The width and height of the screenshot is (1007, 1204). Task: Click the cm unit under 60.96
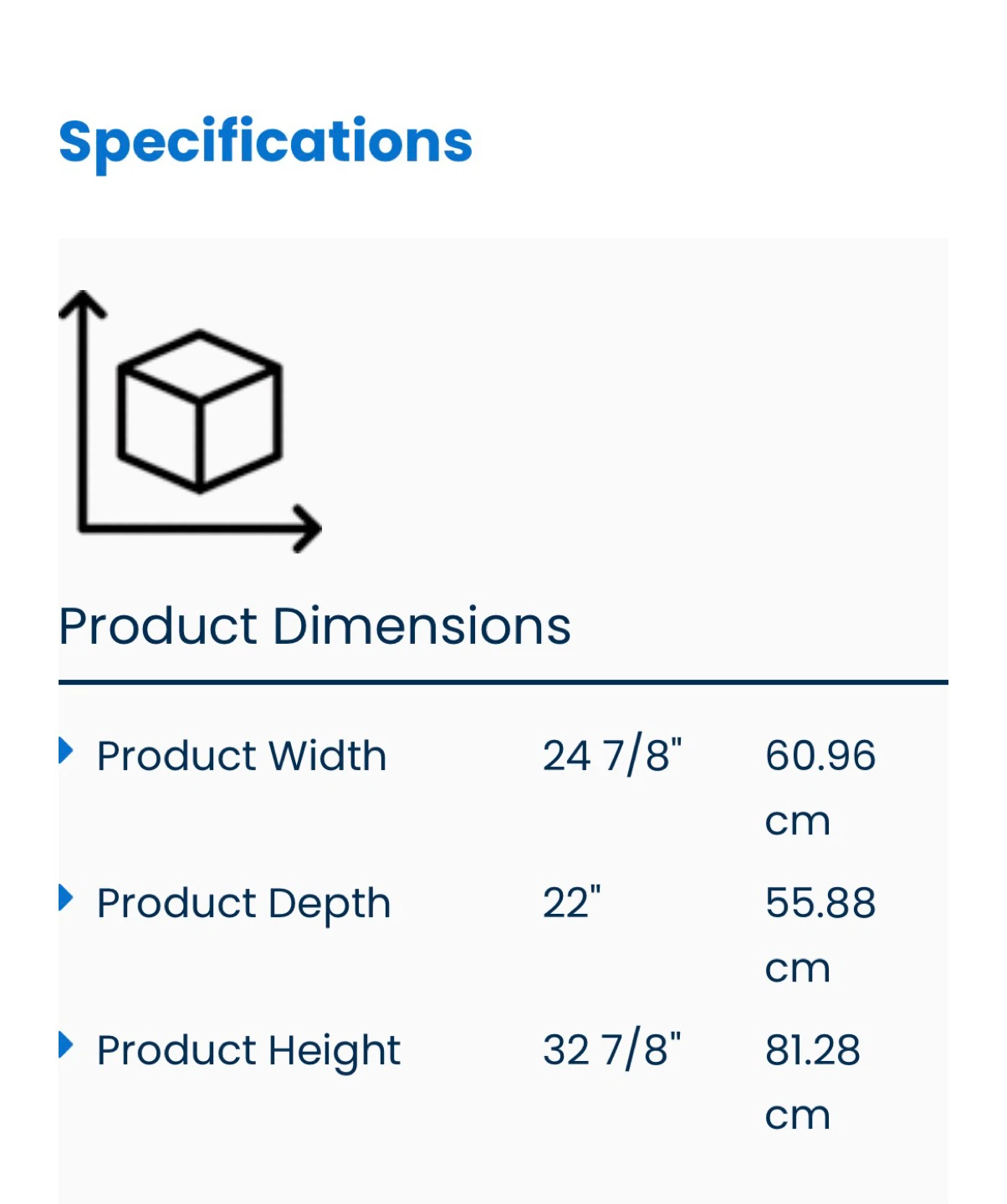(797, 821)
